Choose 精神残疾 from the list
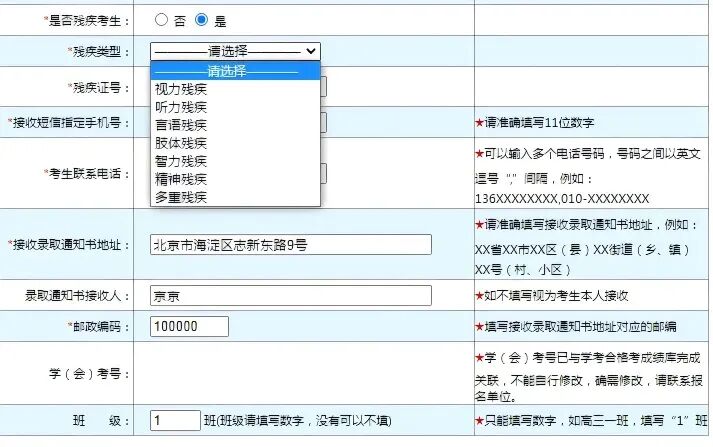Screen dimensions: 713x447 (236, 179)
